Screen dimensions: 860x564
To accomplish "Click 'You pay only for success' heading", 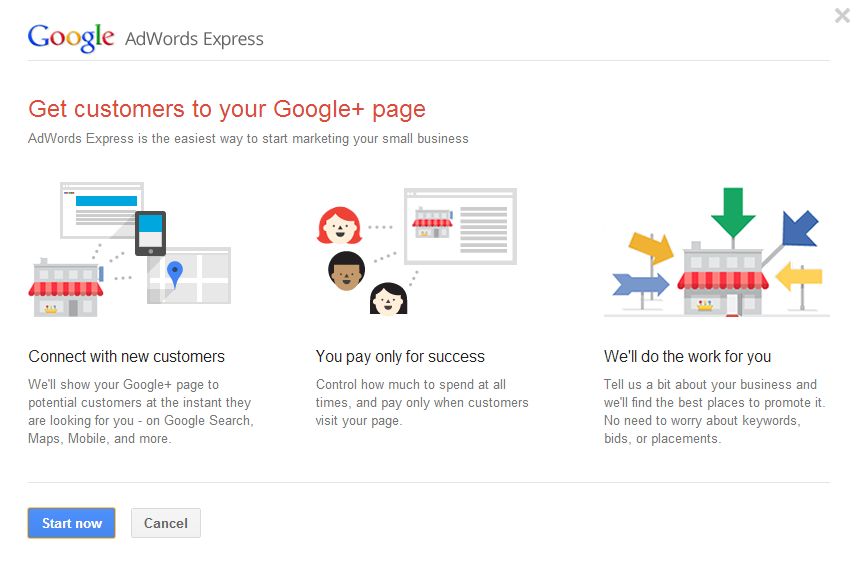I will click(400, 357).
